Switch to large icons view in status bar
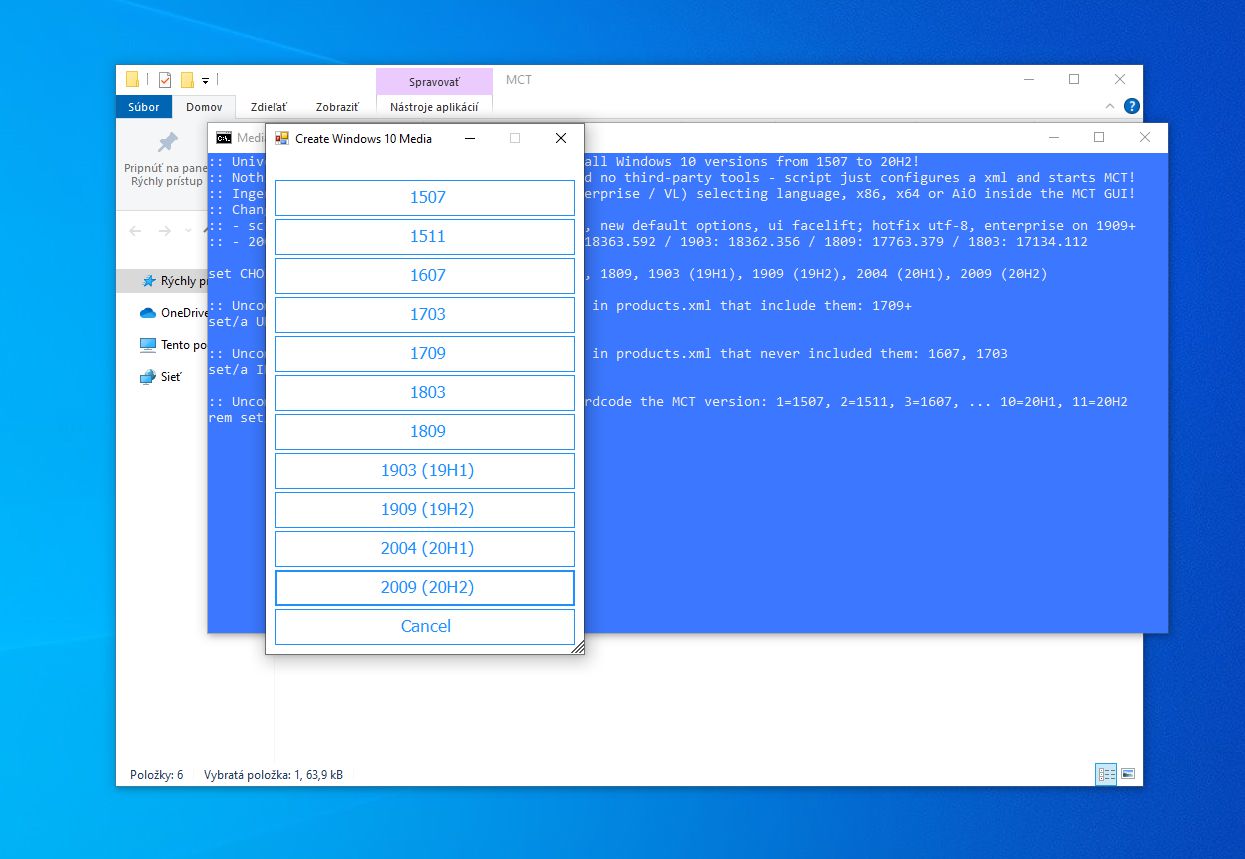 [x=1128, y=774]
